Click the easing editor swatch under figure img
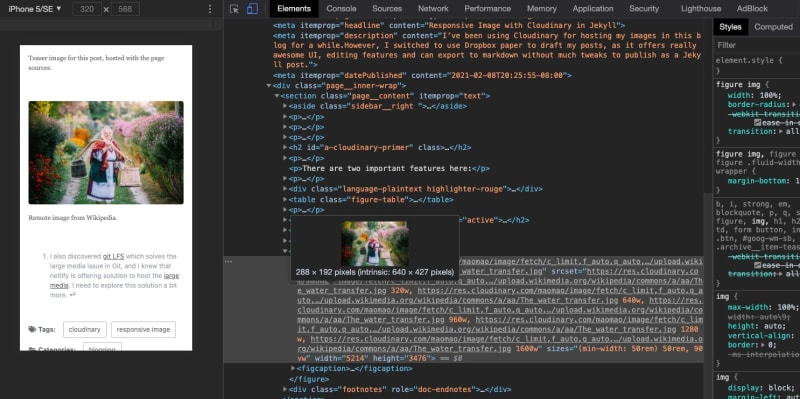 pyautogui.click(x=757, y=122)
